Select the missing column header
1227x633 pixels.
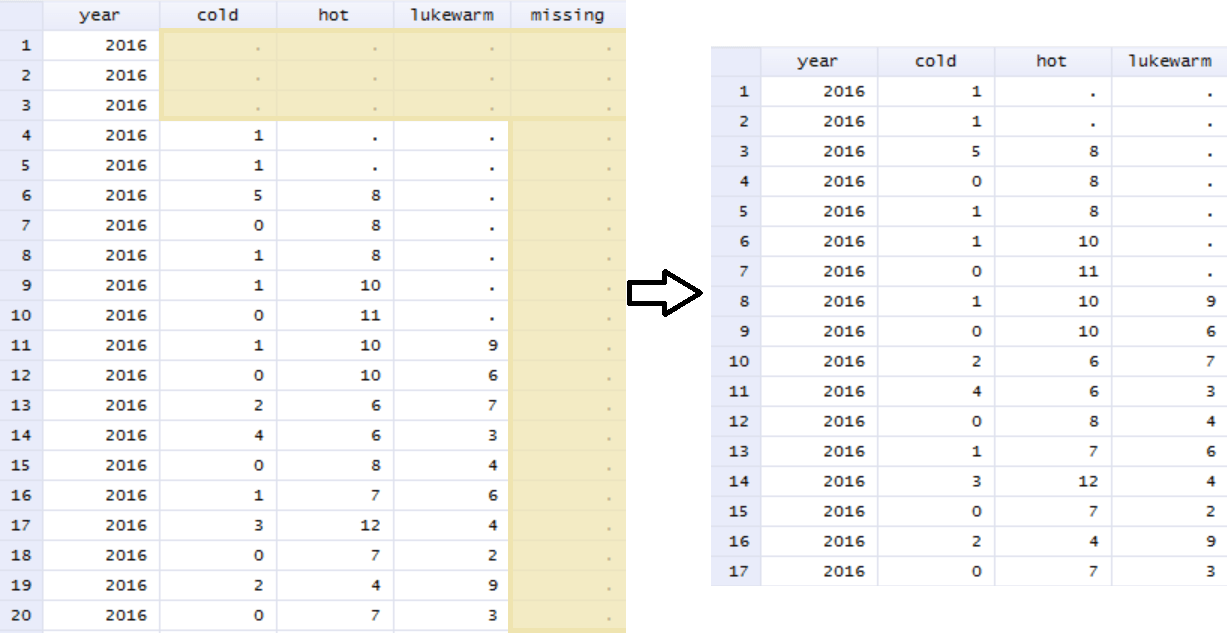click(x=567, y=15)
